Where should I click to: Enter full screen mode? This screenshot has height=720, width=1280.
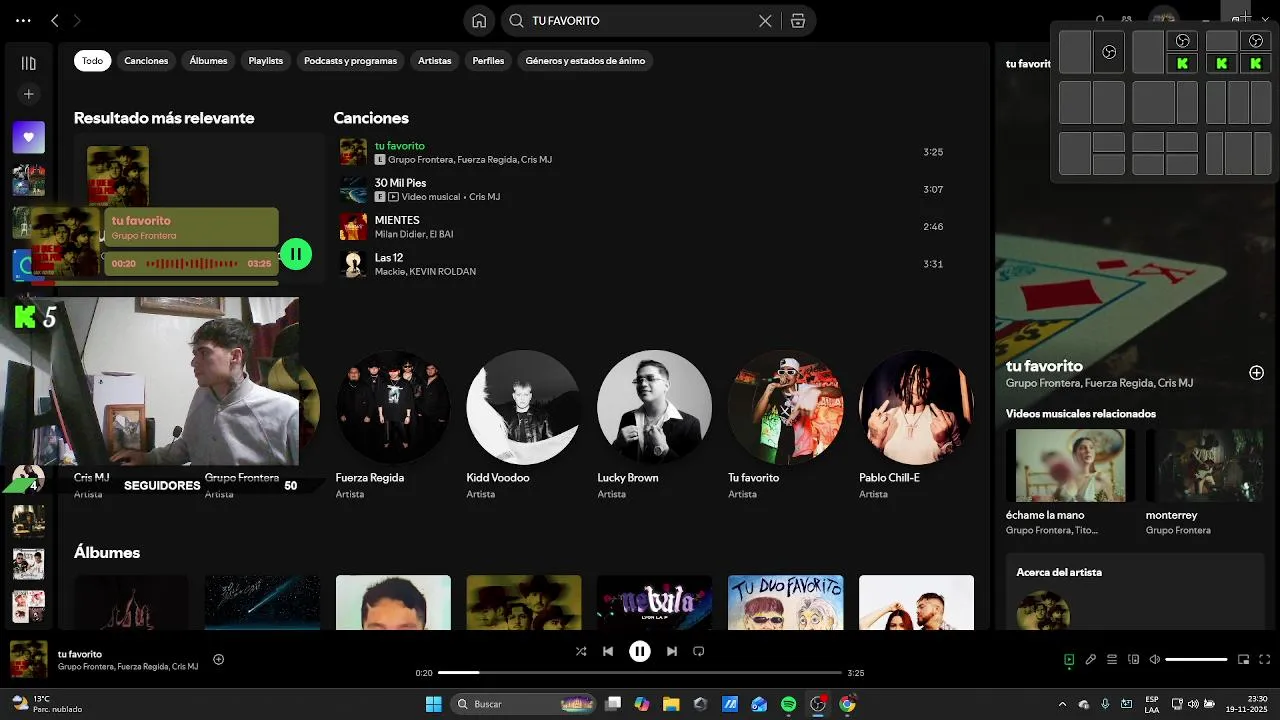(1265, 660)
